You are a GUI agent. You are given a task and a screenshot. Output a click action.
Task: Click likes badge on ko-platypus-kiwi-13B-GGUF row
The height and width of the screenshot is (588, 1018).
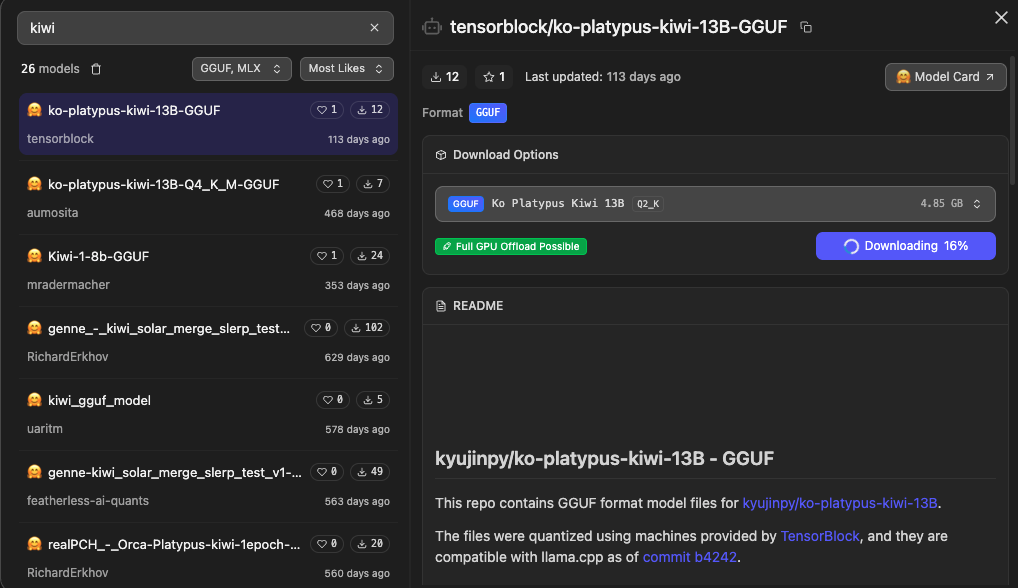[327, 110]
